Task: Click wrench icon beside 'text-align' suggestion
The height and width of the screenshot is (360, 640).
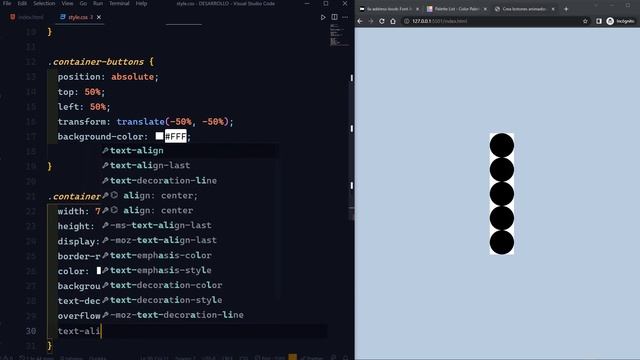Action: point(105,151)
